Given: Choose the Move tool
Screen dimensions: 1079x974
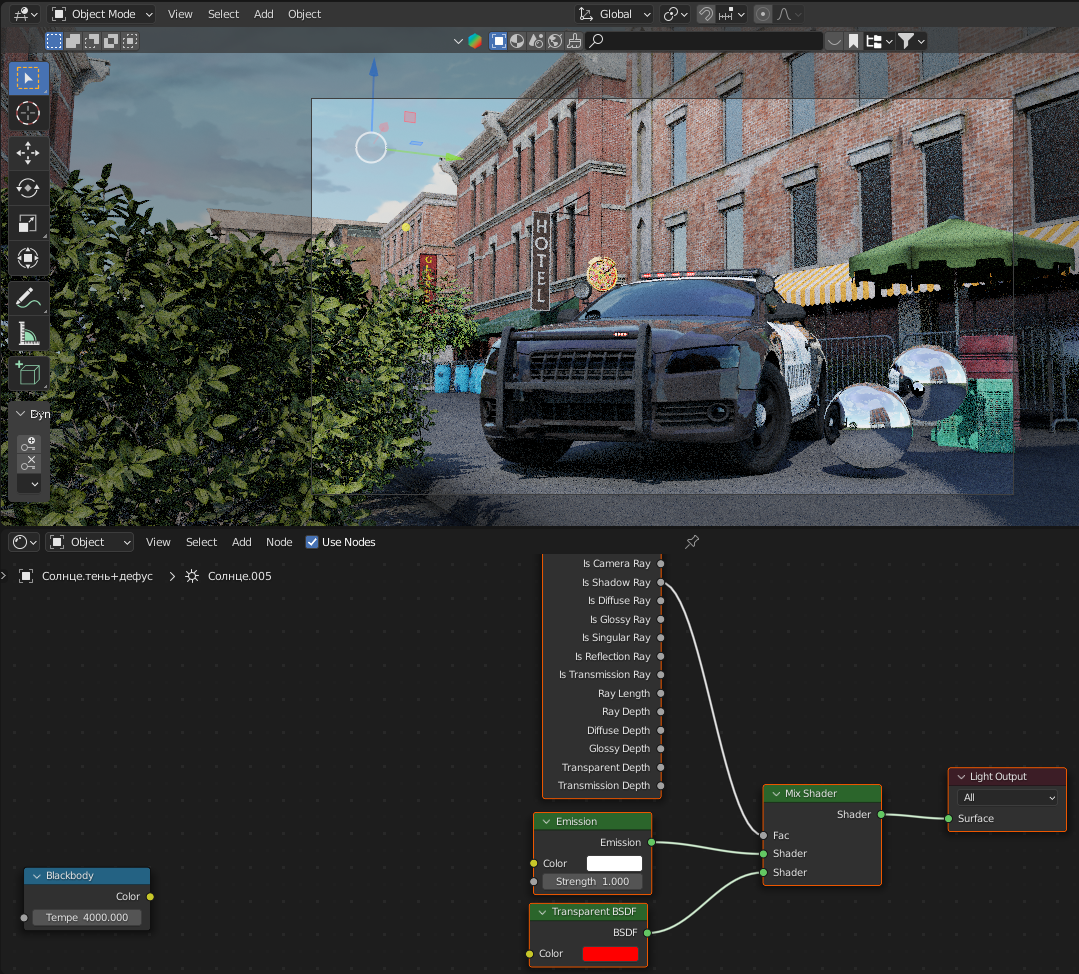Looking at the screenshot, I should 28,153.
